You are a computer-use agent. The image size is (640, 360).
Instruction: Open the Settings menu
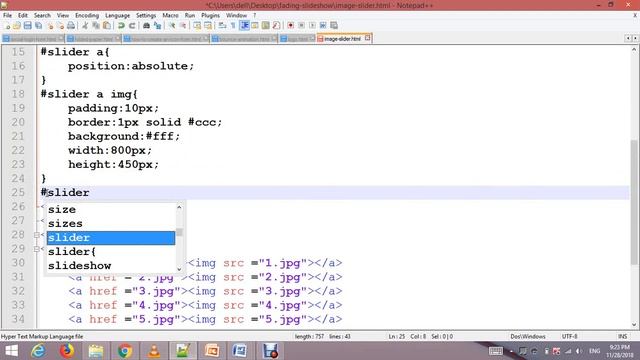coord(146,16)
